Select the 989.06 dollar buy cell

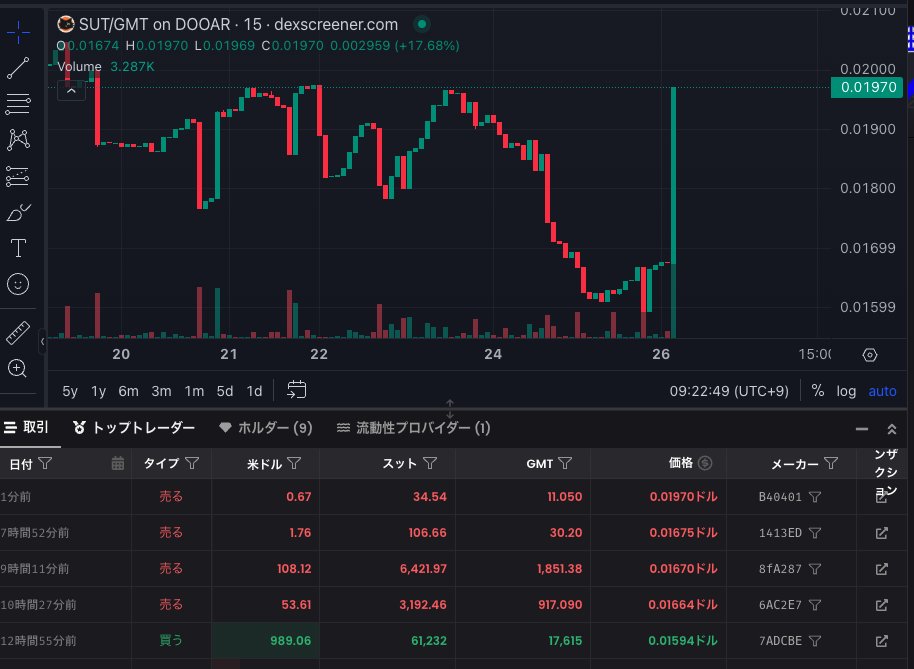pyautogui.click(x=265, y=640)
